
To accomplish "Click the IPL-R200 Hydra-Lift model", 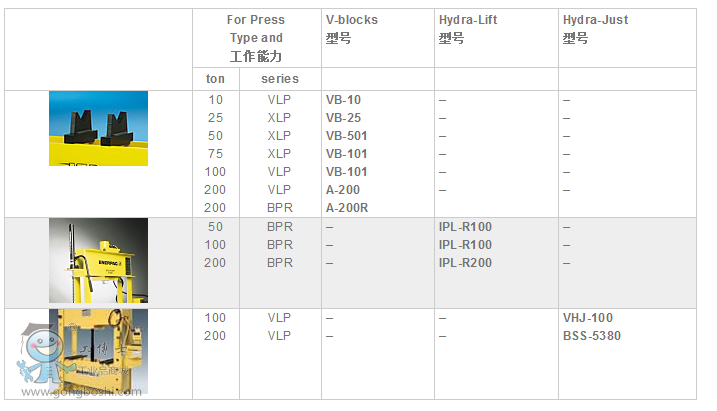I will point(465,263).
